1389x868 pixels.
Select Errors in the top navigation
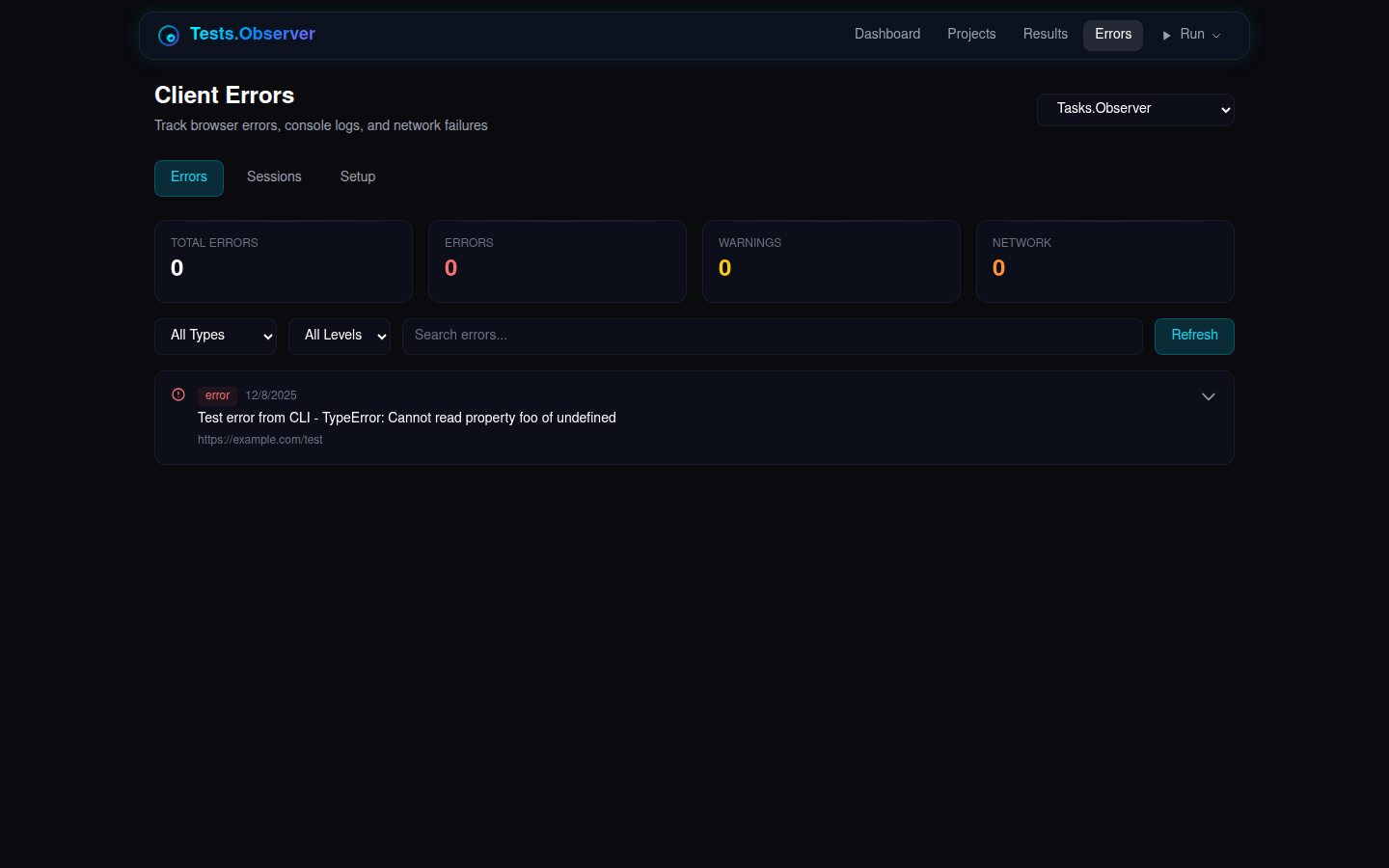point(1113,35)
